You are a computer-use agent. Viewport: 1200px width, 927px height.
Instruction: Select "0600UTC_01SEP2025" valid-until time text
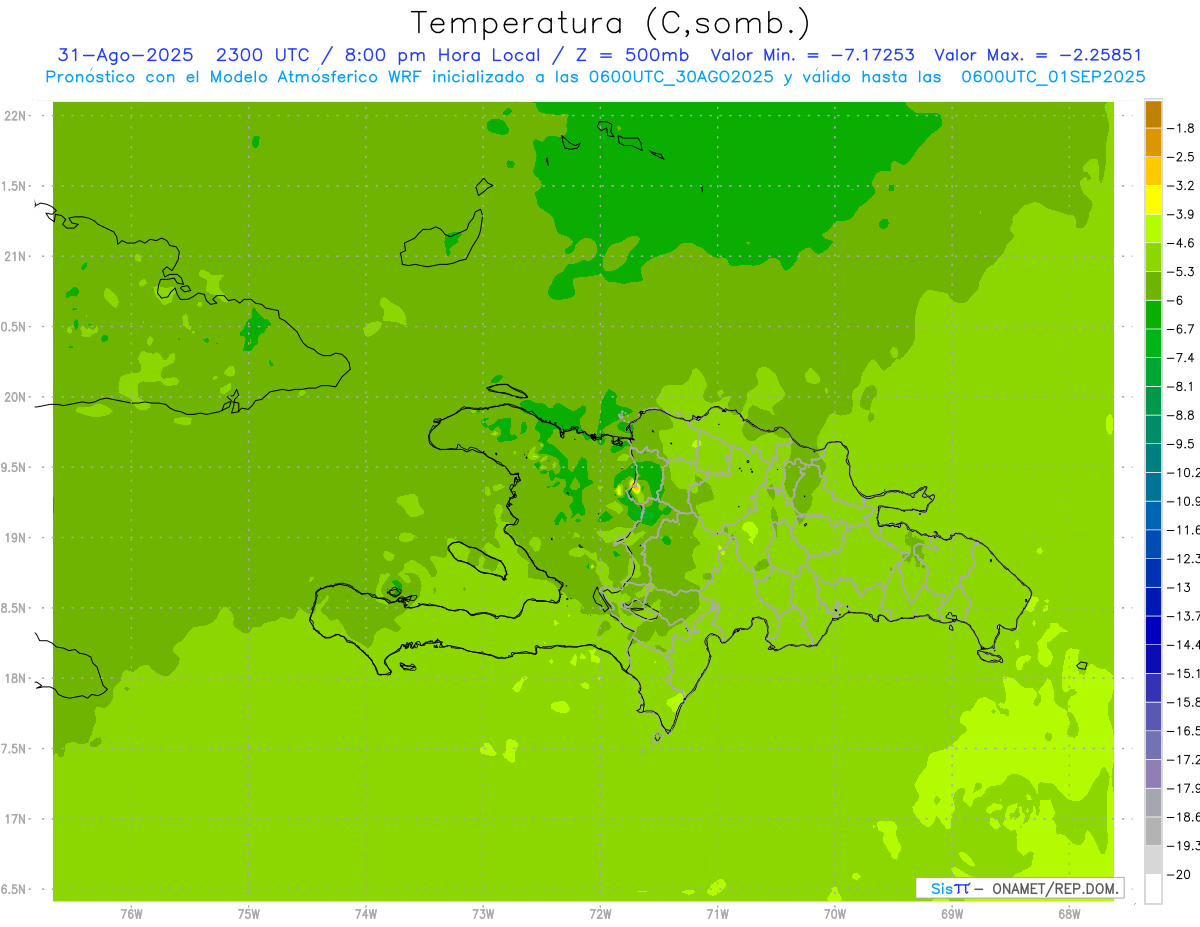[x=1053, y=77]
